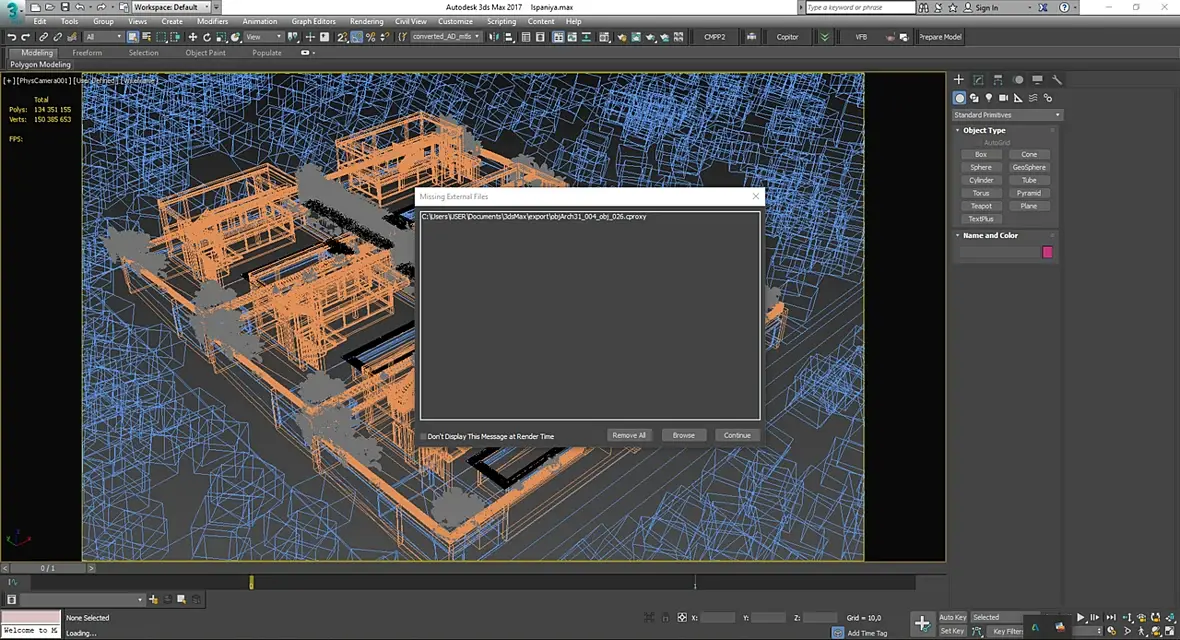Collapse the Object Type rollout
The width and height of the screenshot is (1180, 640).
click(x=985, y=130)
